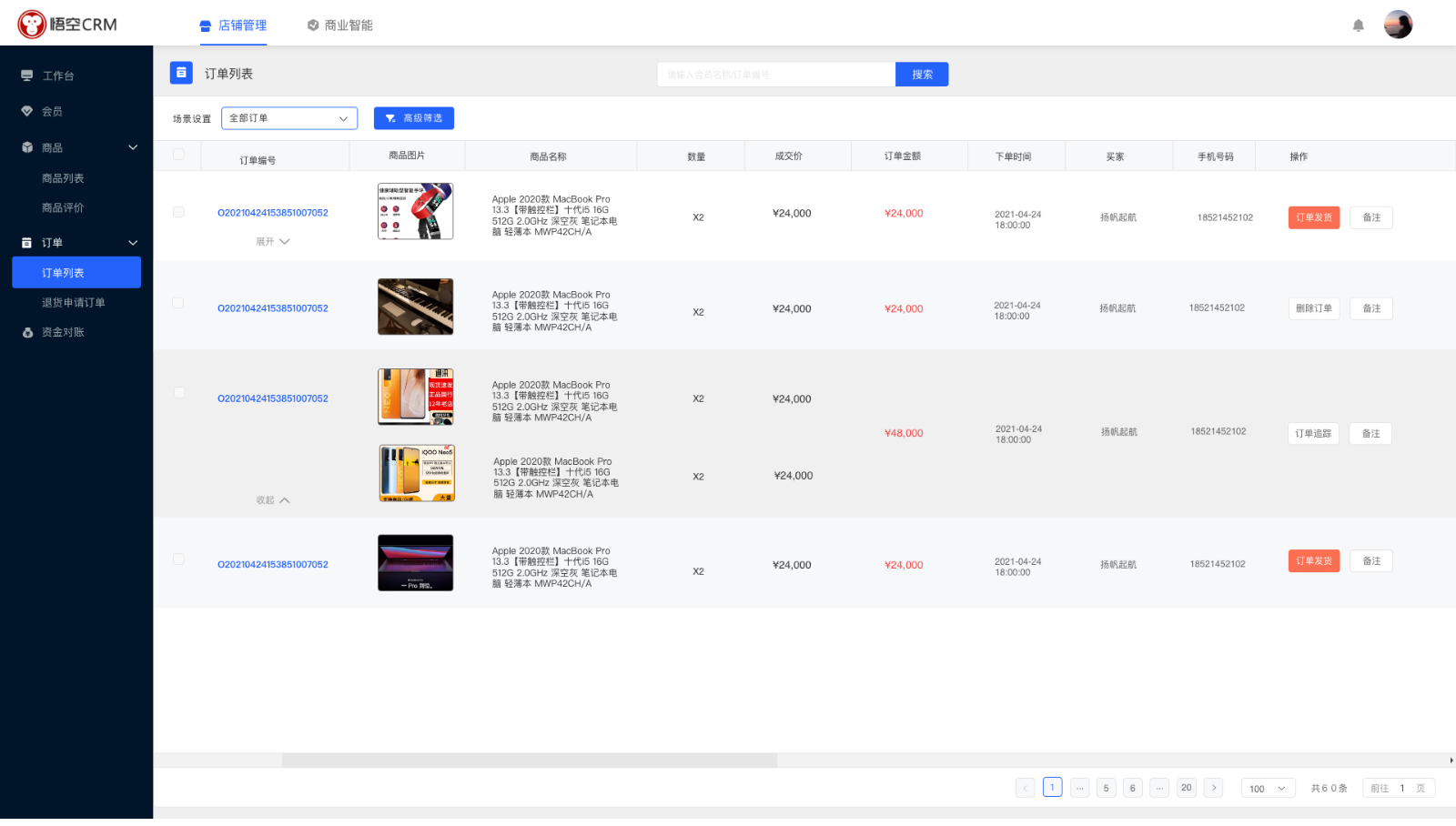Switch to 店铺管理 tab
The width and height of the screenshot is (1456, 826).
(x=233, y=25)
